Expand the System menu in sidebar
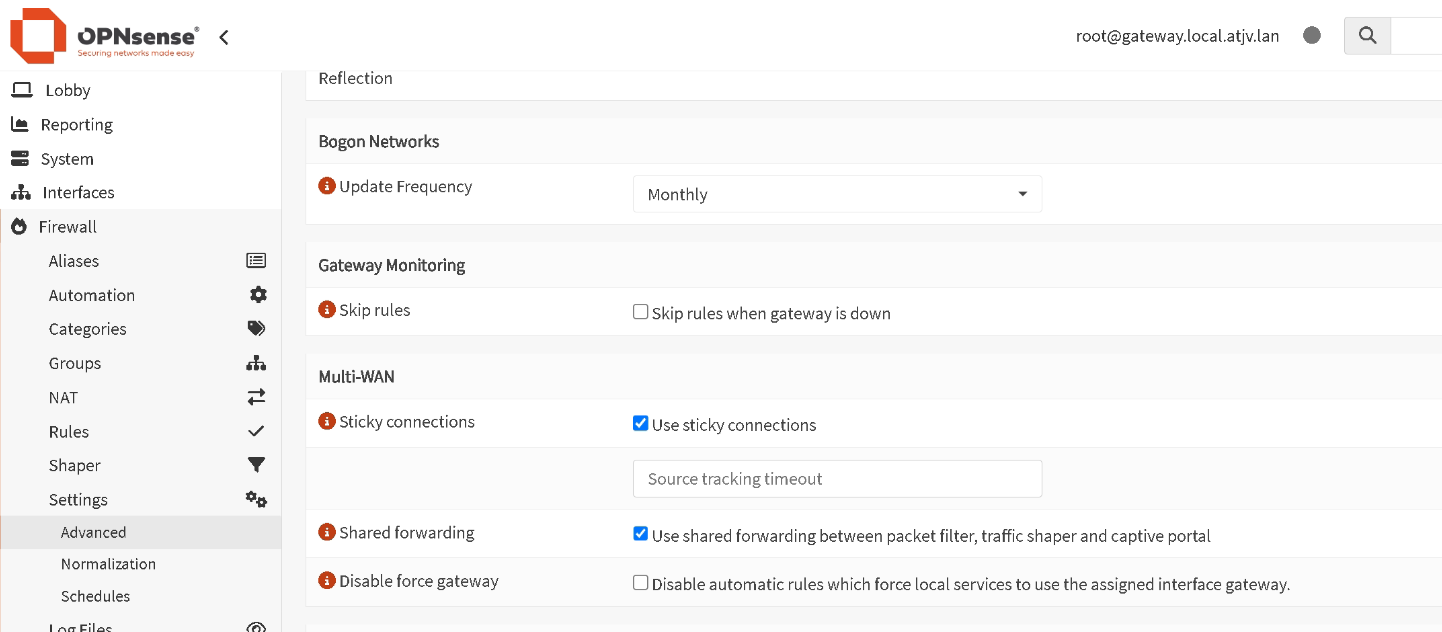This screenshot has width=1442, height=632. coord(67,159)
